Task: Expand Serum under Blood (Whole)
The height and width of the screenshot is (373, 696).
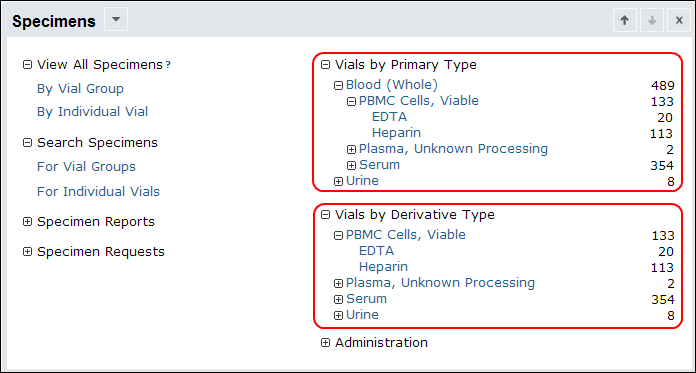Action: (x=352, y=166)
